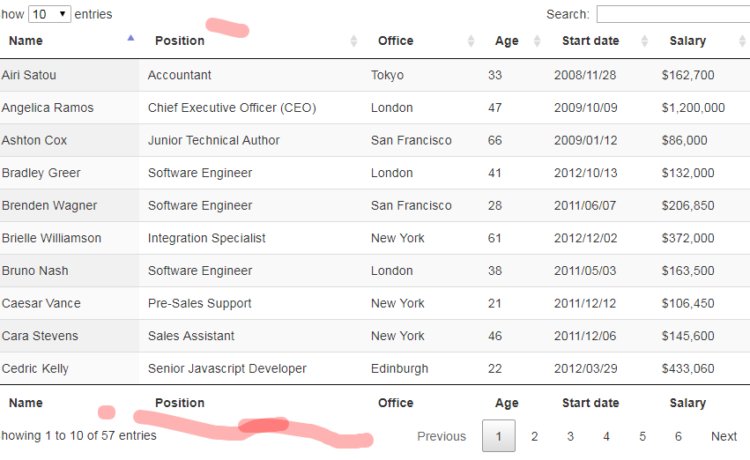
Task: Click the age 66 cell
Action: tap(513, 140)
